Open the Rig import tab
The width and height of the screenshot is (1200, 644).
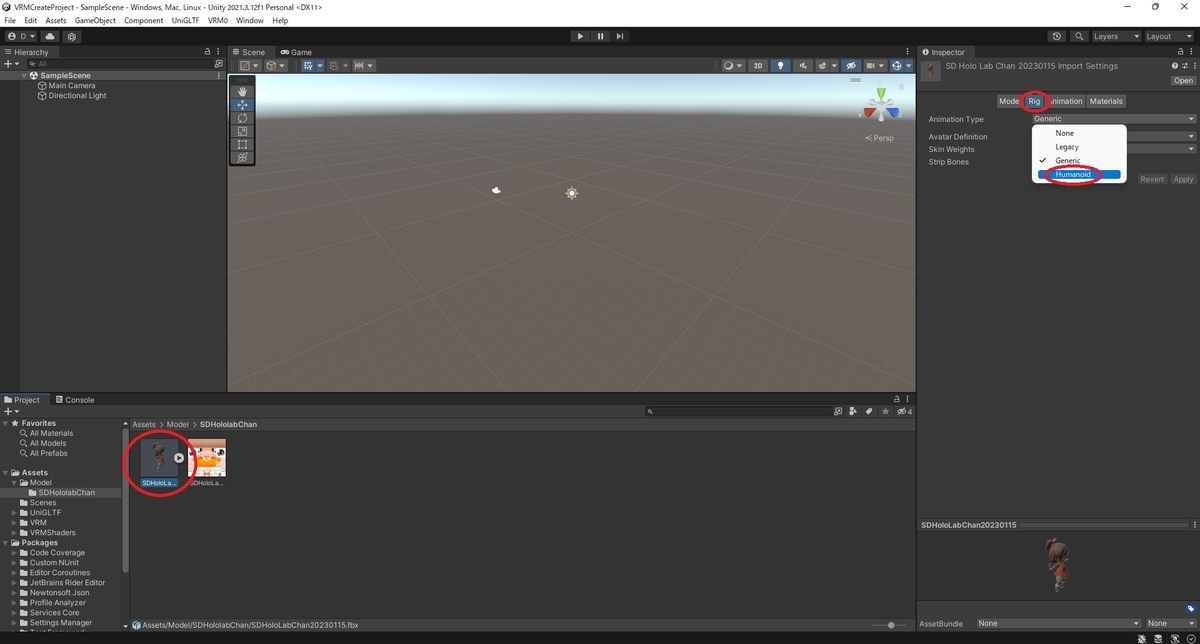pos(1035,101)
